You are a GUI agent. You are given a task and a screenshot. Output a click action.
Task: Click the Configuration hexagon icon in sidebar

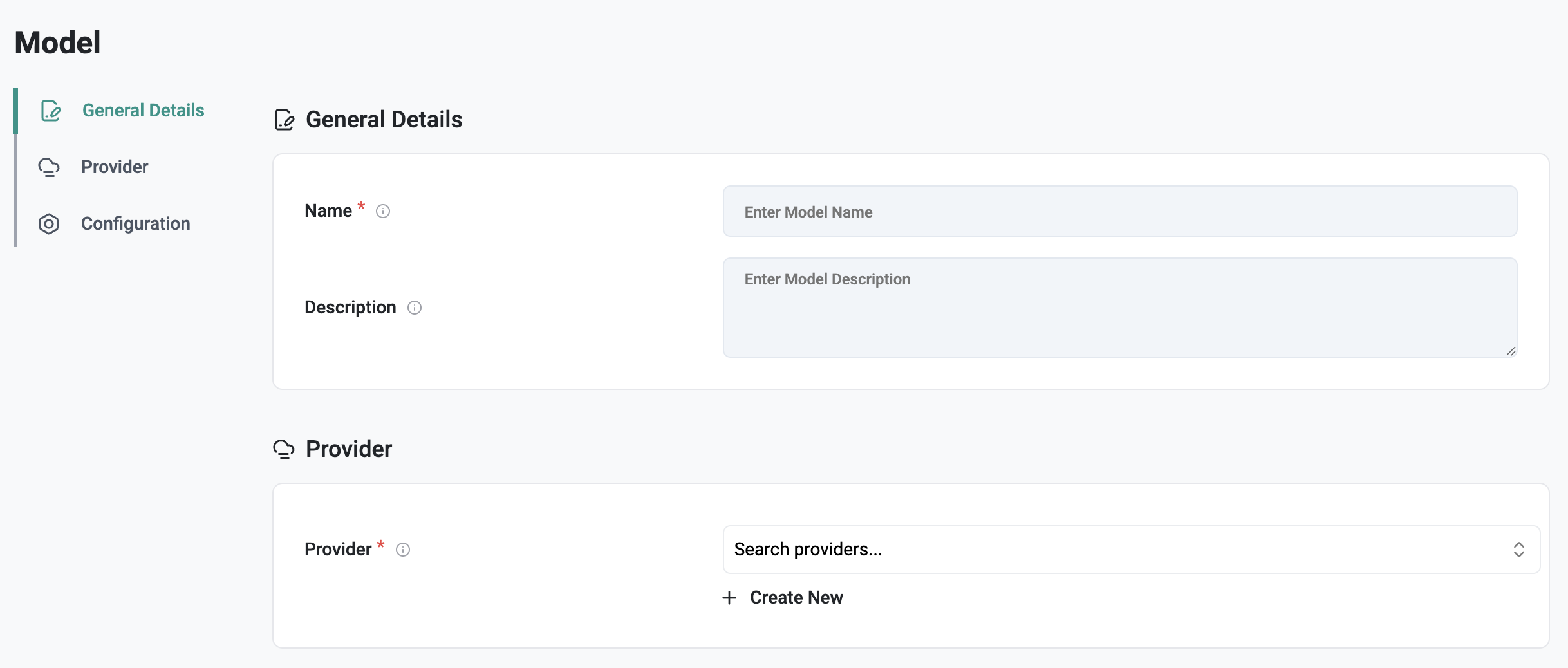click(49, 224)
